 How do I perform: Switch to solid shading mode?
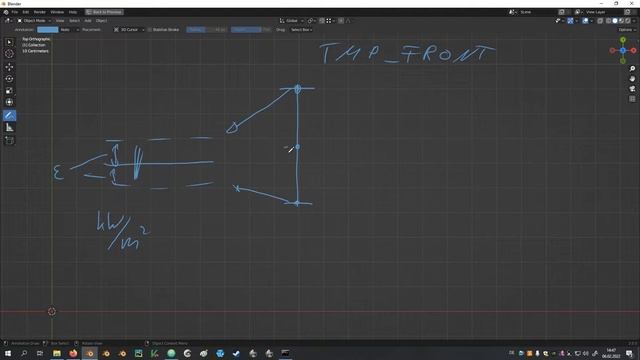[x=615, y=20]
